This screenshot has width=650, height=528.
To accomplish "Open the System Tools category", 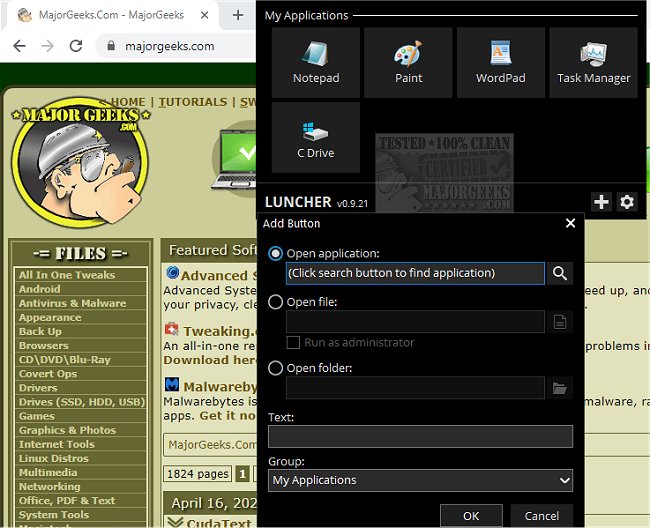I will tap(81, 515).
